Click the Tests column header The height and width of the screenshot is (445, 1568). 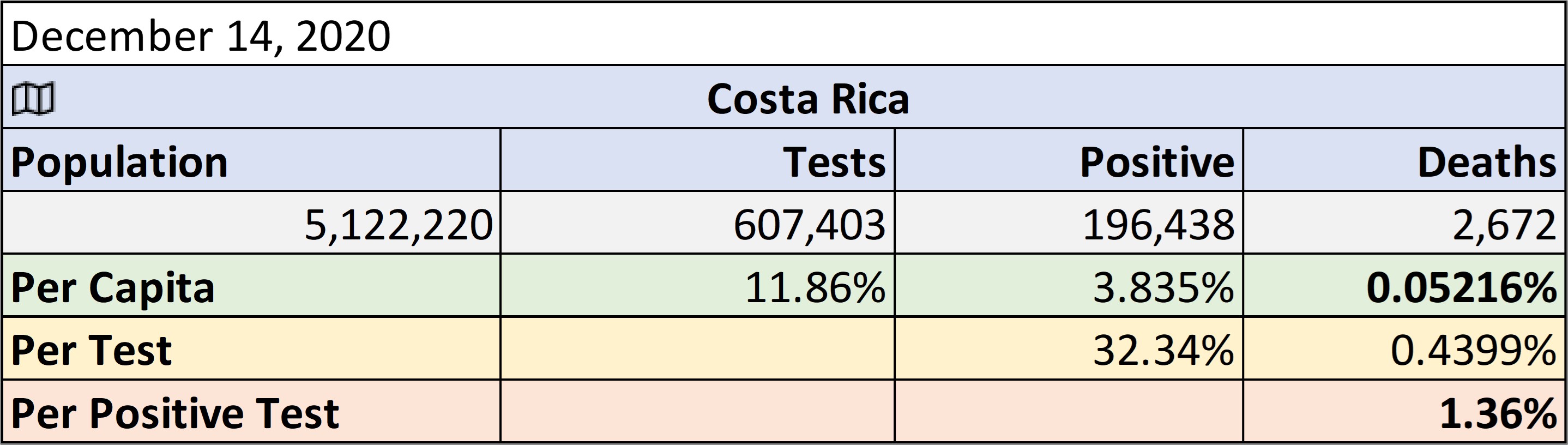697,160
